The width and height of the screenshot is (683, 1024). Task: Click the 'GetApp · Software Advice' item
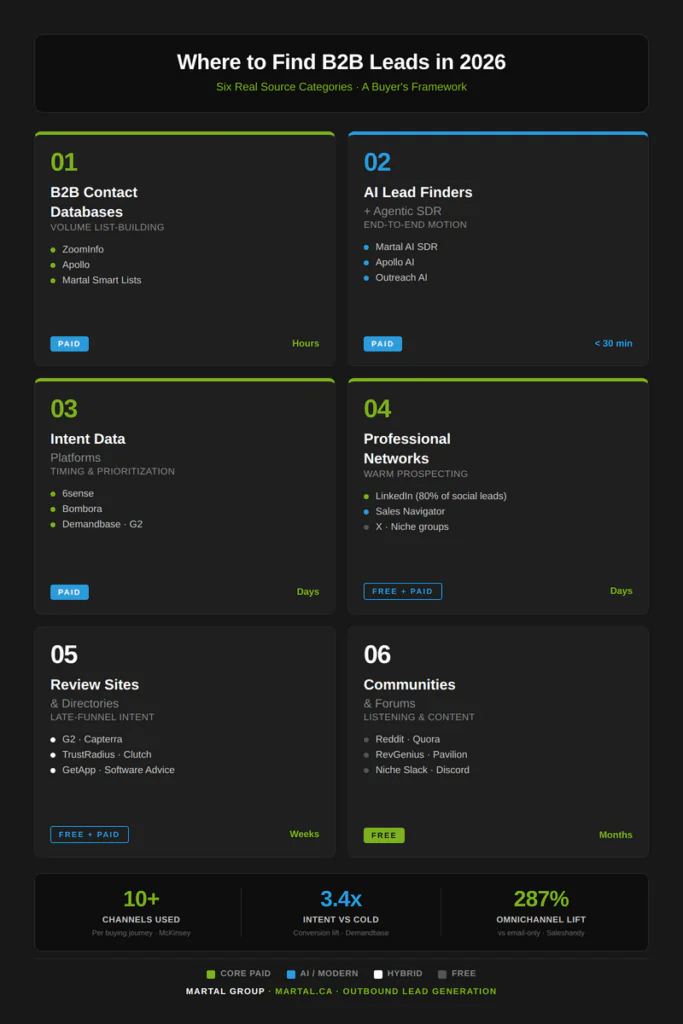click(118, 770)
